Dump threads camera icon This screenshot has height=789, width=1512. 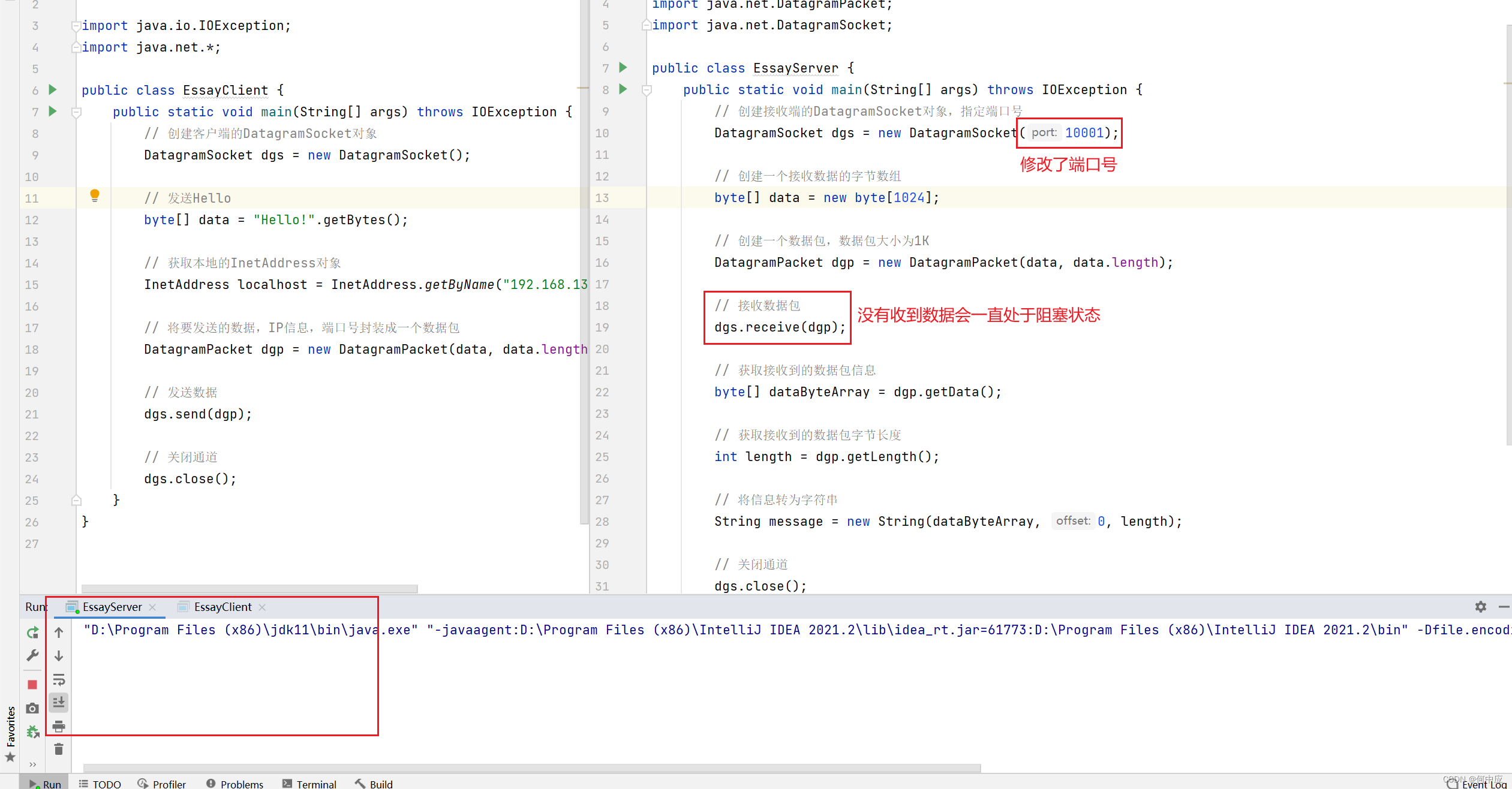click(32, 708)
